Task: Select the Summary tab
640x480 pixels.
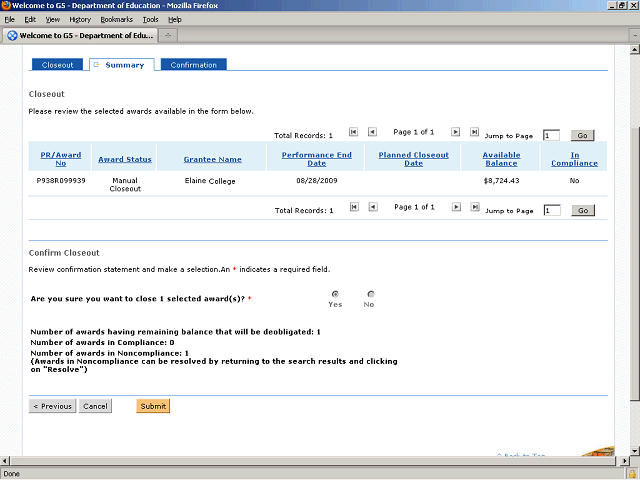Action: (122, 65)
